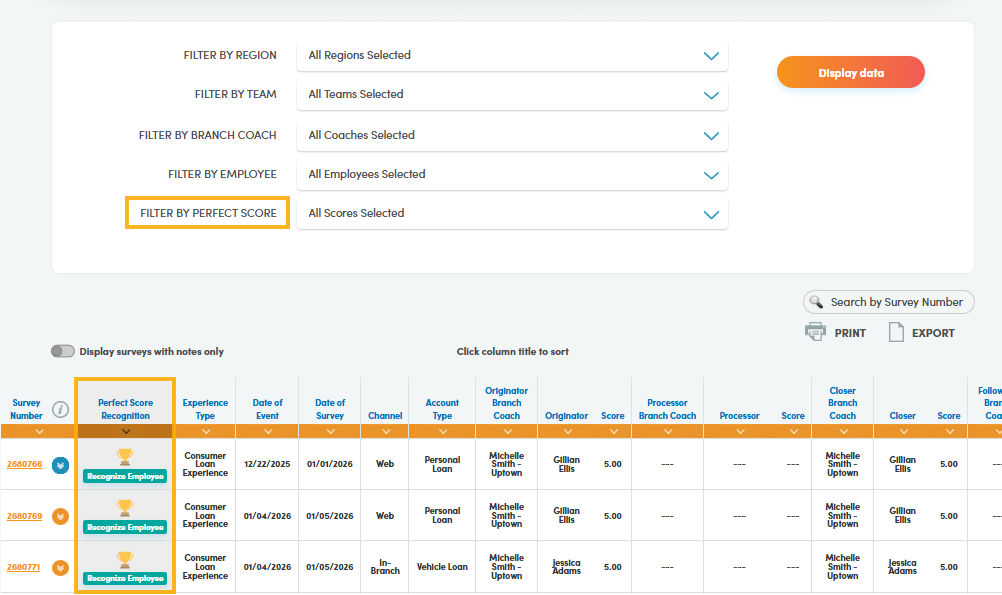Expand the Filter by Team dropdown

(x=512, y=95)
